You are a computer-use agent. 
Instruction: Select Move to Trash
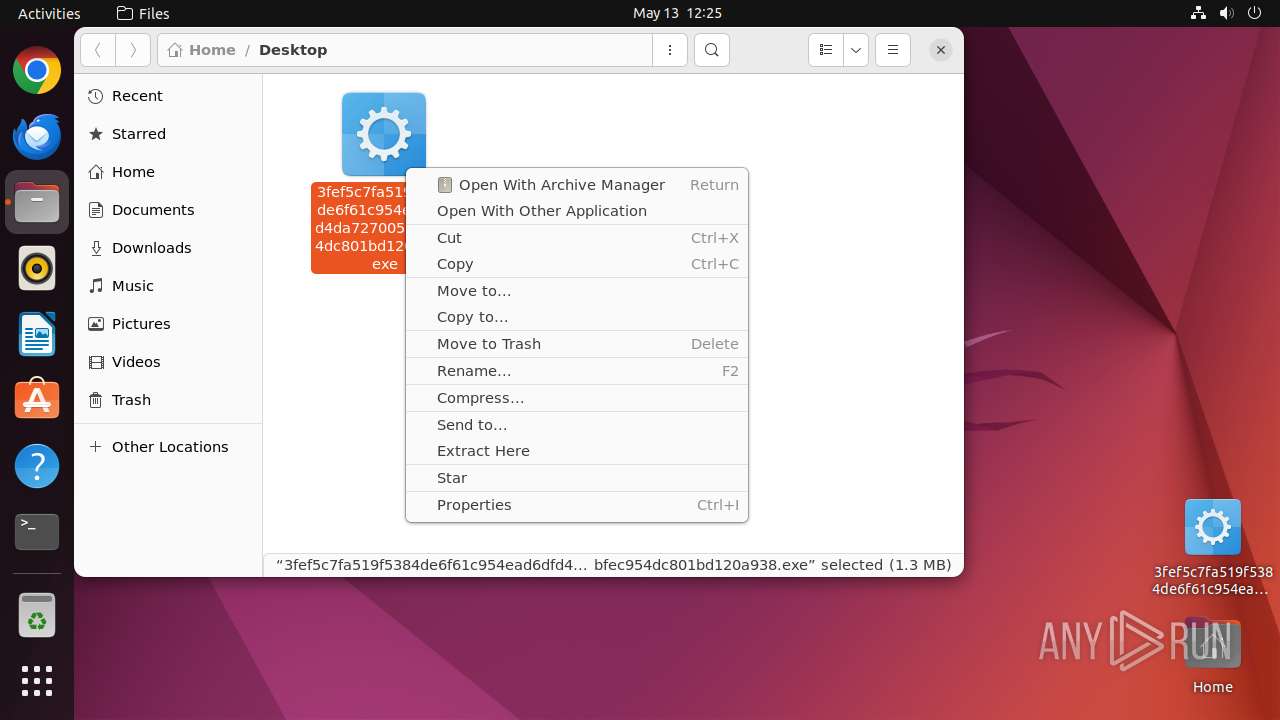click(x=577, y=344)
